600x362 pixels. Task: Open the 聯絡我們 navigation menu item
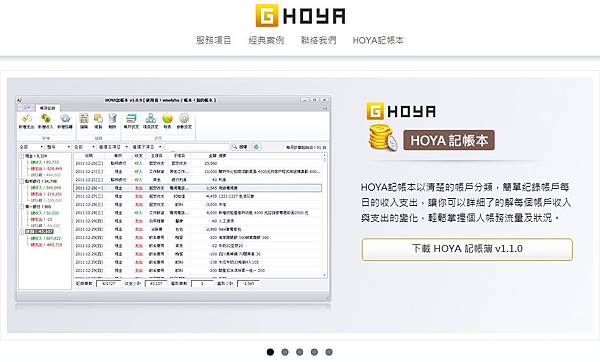pos(318,40)
